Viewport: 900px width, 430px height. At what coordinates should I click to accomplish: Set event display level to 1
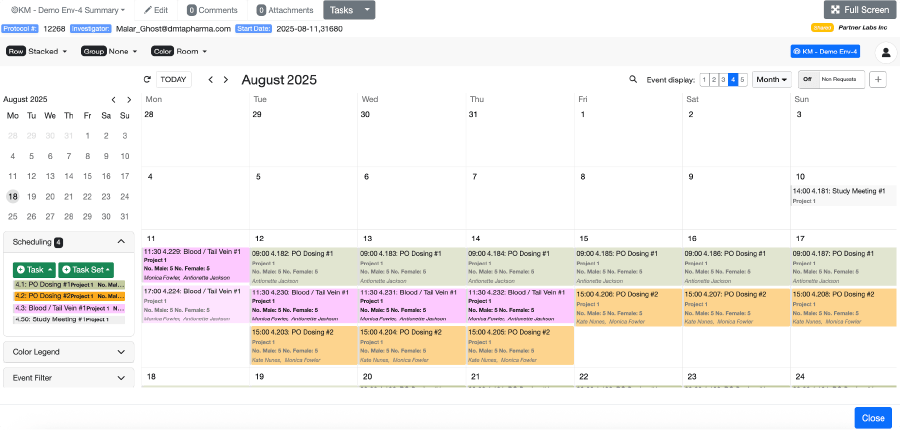[704, 80]
